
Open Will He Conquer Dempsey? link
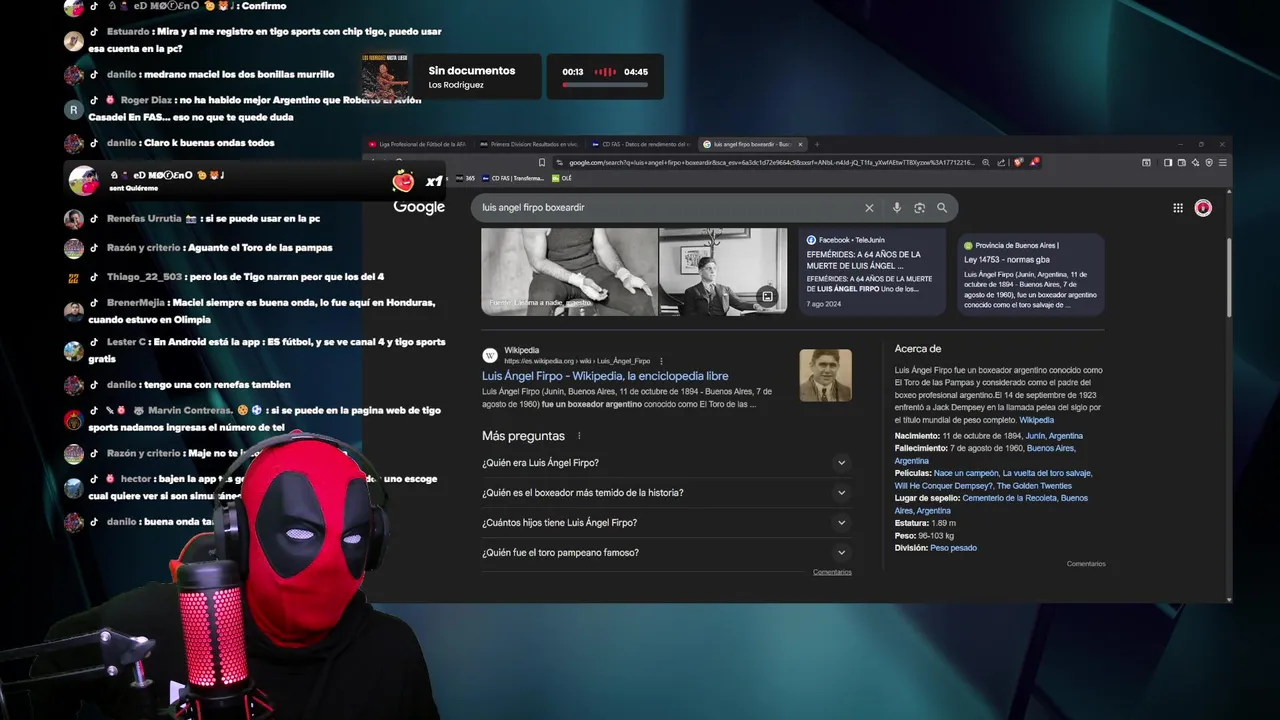tap(944, 486)
